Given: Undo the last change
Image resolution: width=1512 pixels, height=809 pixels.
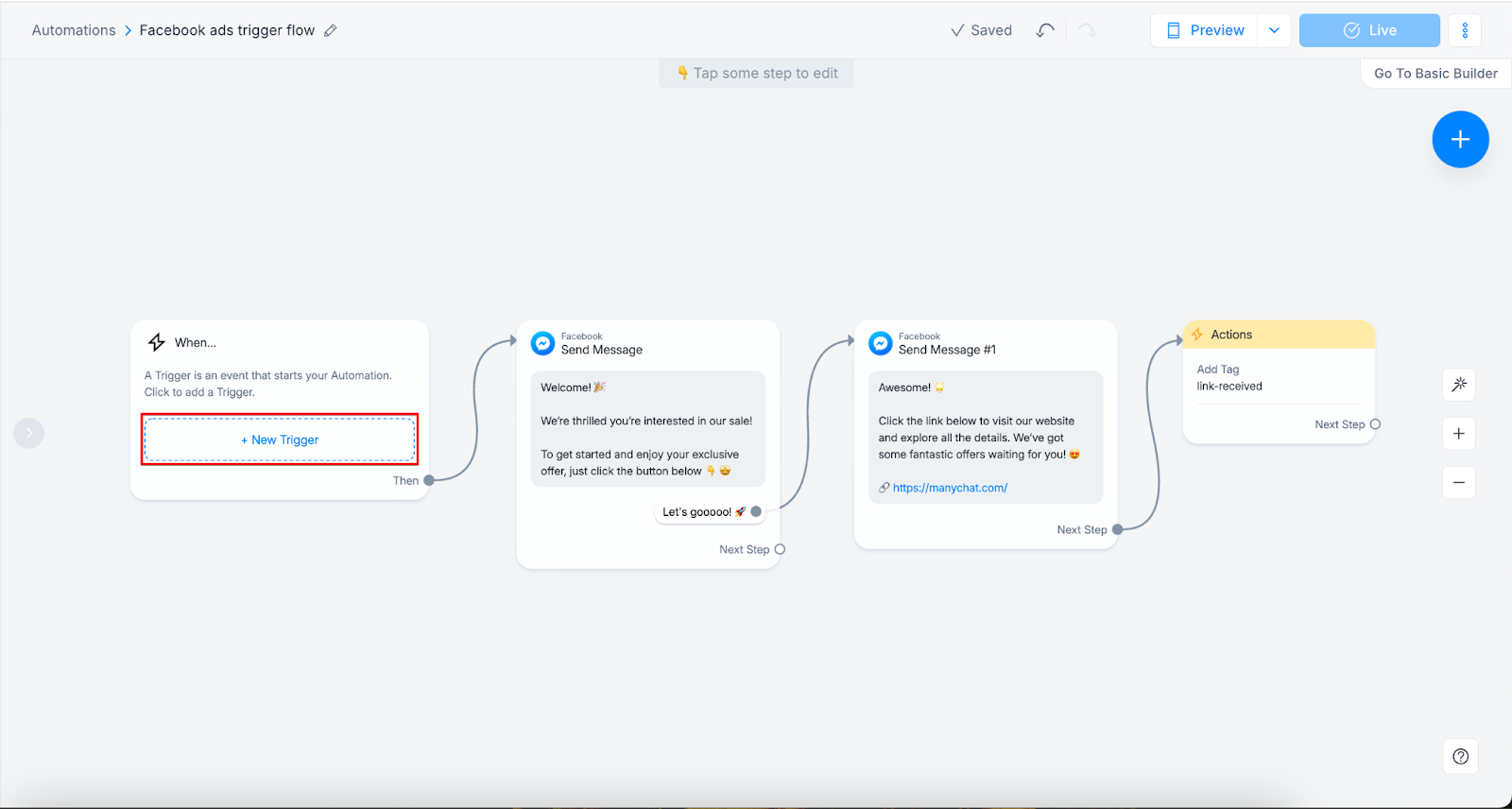Looking at the screenshot, I should tap(1045, 30).
